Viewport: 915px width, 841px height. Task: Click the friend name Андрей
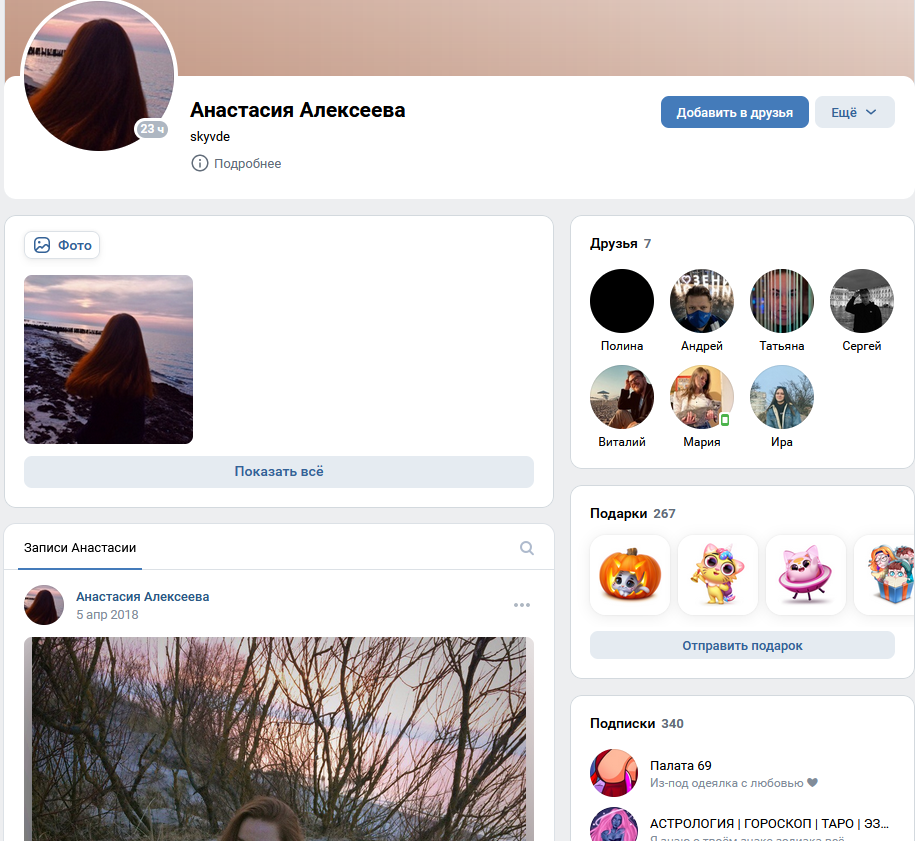point(702,346)
